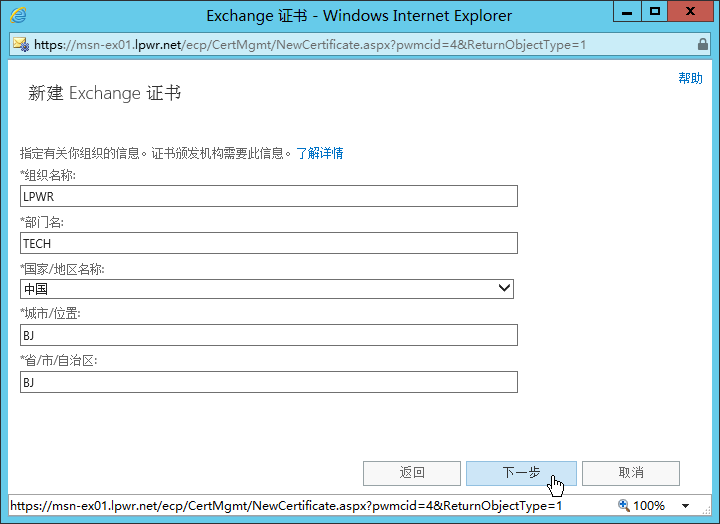Click the 取消 button
This screenshot has width=720, height=524.
[x=631, y=473]
